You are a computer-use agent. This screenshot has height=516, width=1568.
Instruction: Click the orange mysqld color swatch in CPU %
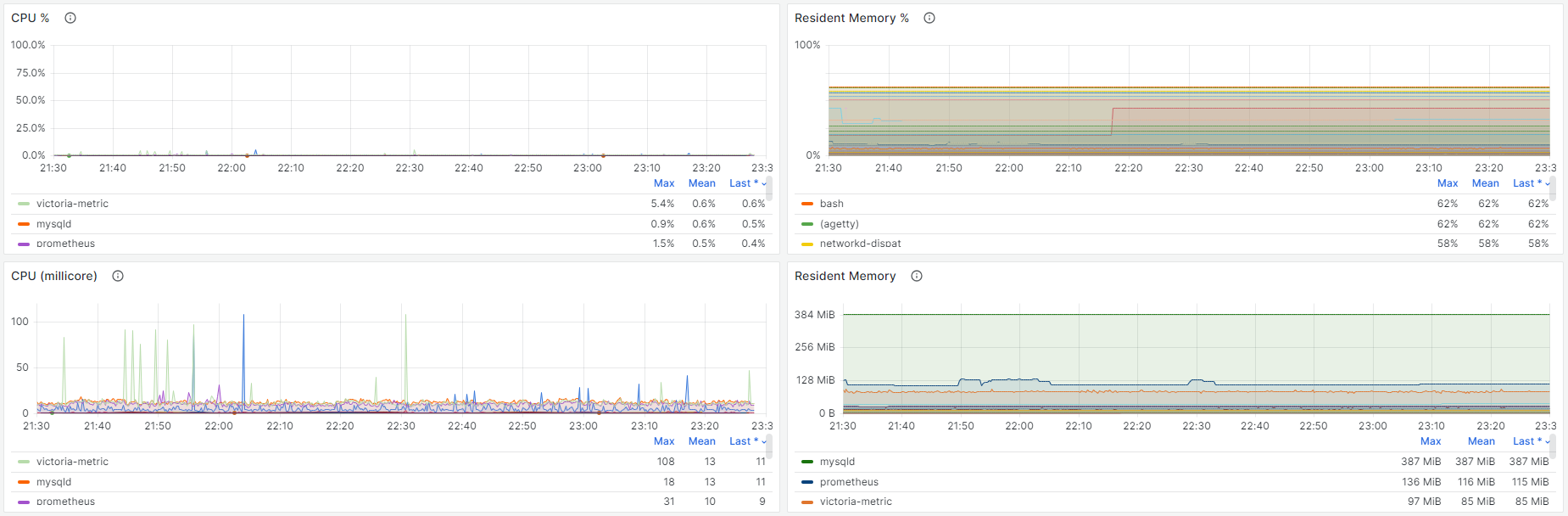24,224
